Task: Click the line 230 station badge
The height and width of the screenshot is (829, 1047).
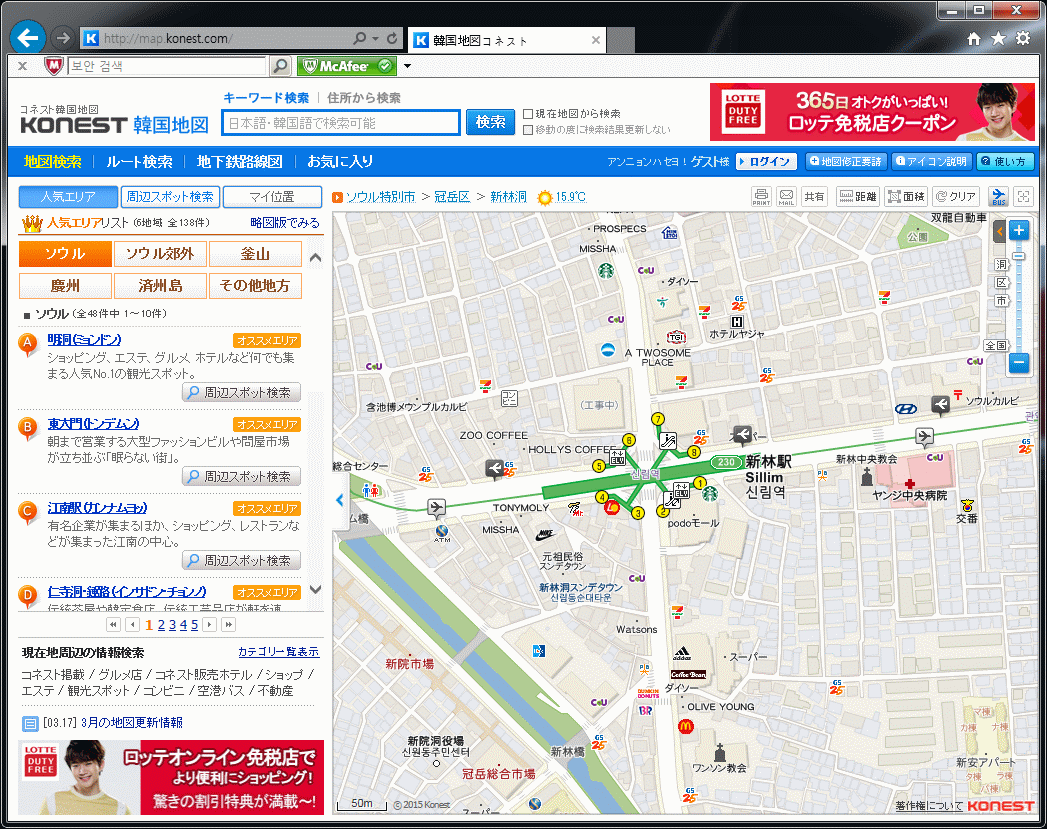Action: [x=726, y=462]
